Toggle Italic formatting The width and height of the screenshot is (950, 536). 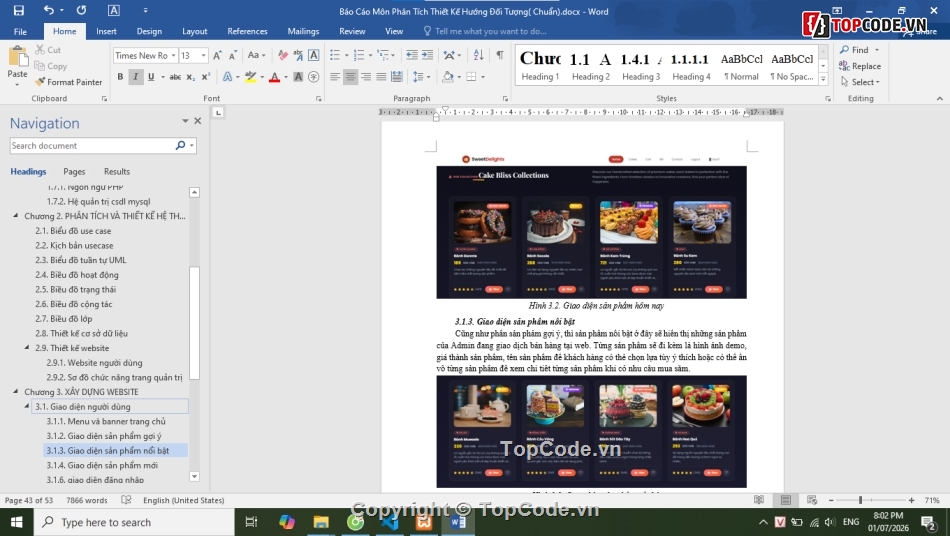pos(136,77)
